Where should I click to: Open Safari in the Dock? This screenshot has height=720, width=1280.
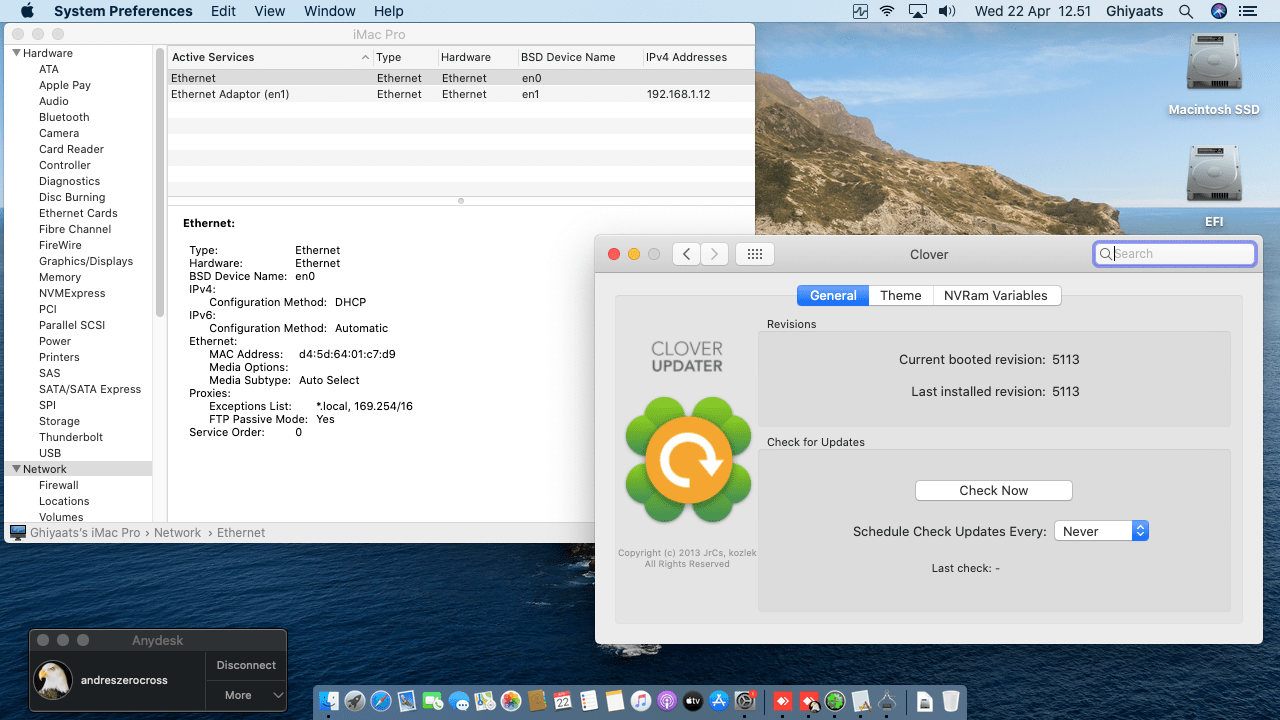point(381,702)
